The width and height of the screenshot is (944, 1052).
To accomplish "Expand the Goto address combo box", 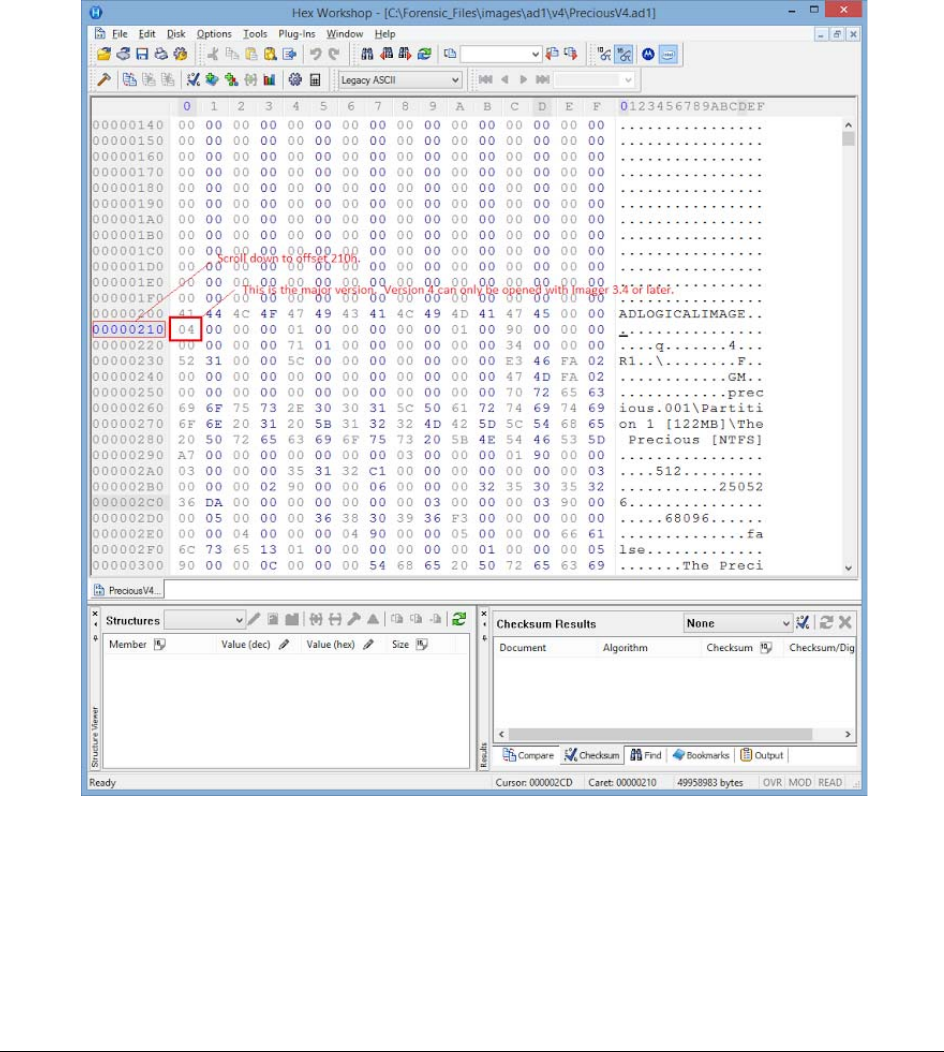I will tap(535, 54).
